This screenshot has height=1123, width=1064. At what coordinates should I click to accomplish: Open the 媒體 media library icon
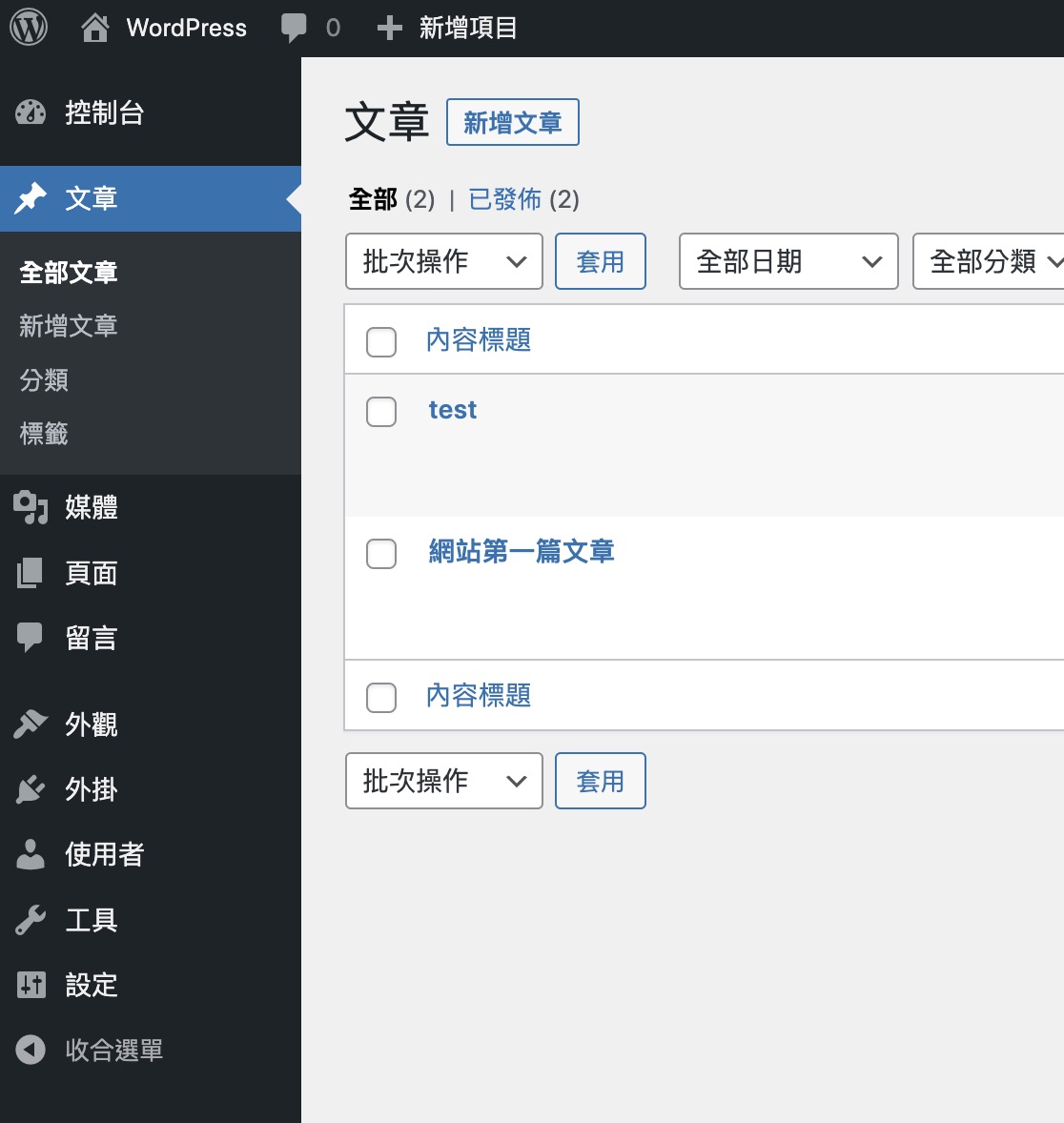pyautogui.click(x=31, y=507)
